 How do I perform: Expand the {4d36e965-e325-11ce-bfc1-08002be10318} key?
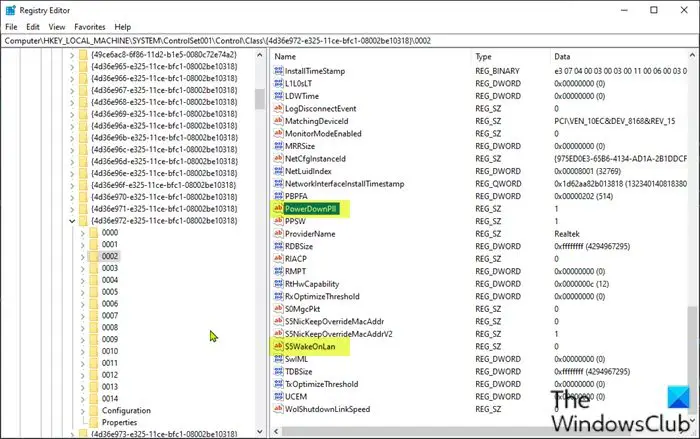tap(72, 67)
